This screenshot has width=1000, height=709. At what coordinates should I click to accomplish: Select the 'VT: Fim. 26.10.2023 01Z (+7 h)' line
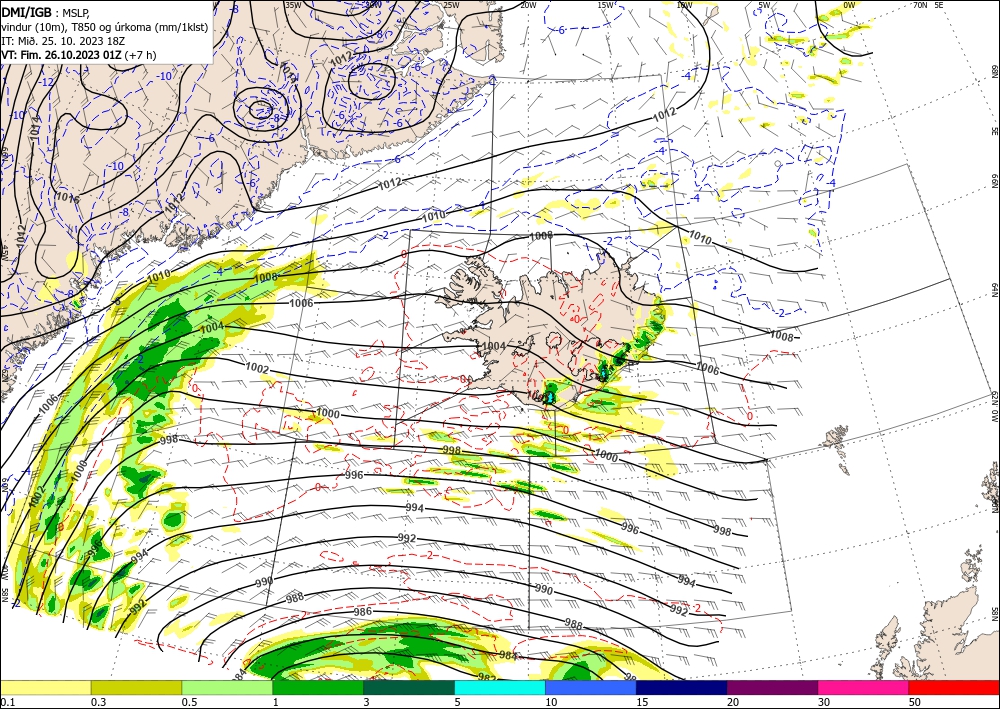(78, 55)
